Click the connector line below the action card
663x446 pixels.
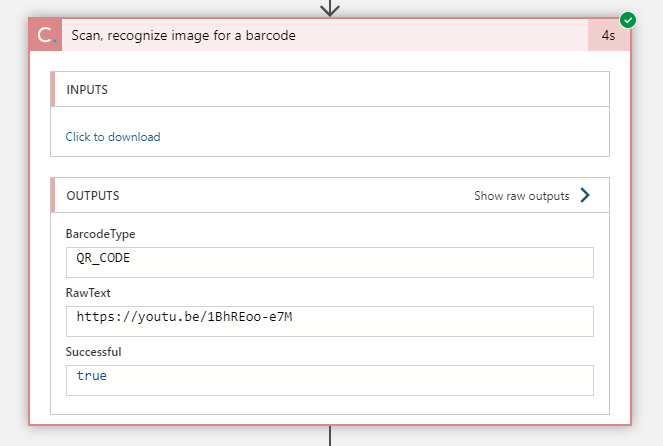click(330, 436)
